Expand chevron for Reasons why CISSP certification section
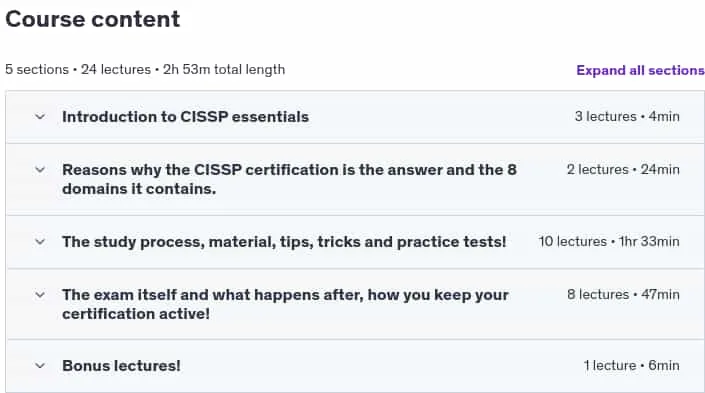This screenshot has height=393, width=705. coord(40,170)
